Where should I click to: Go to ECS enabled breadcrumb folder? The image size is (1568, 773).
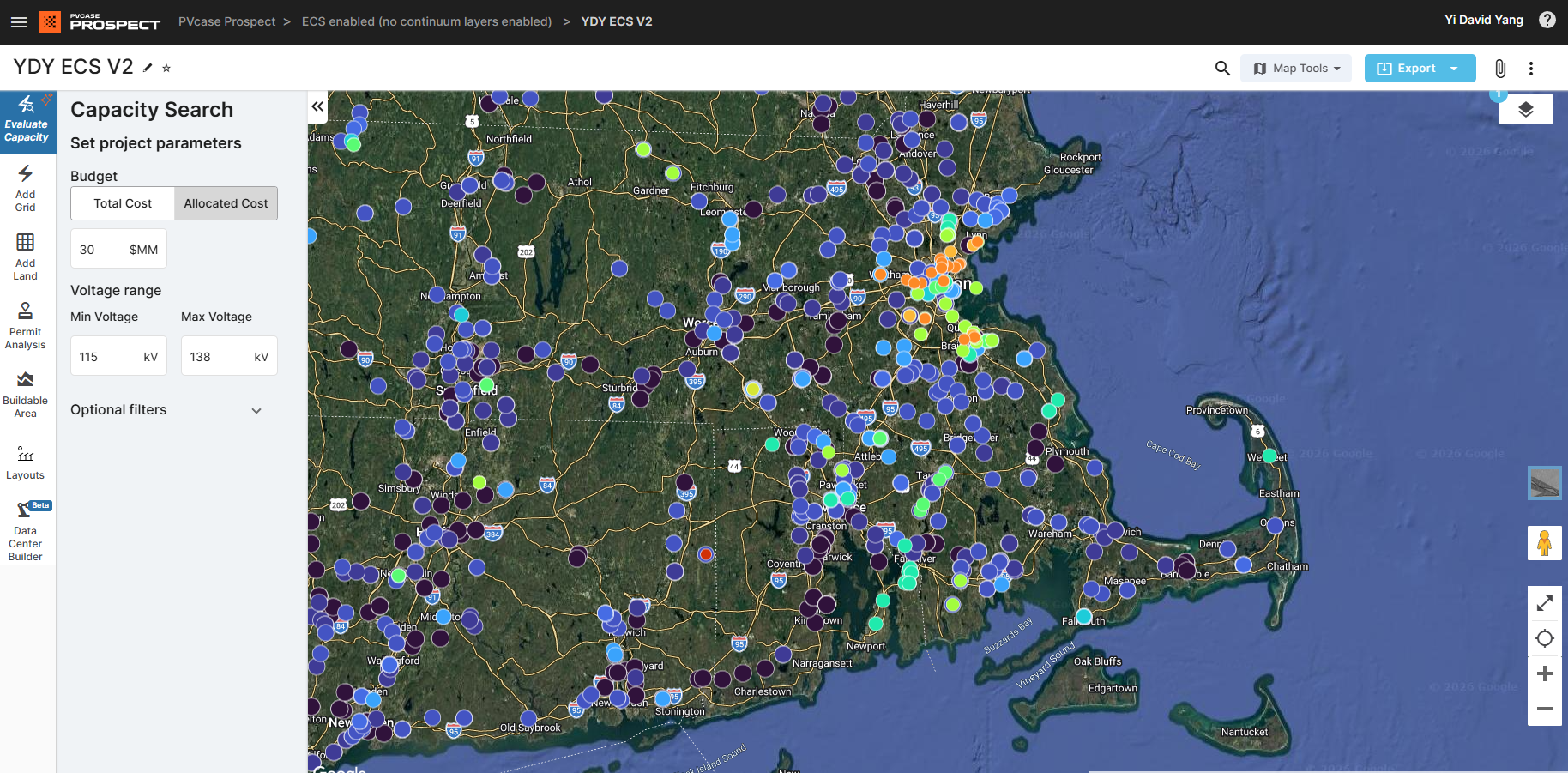[426, 21]
